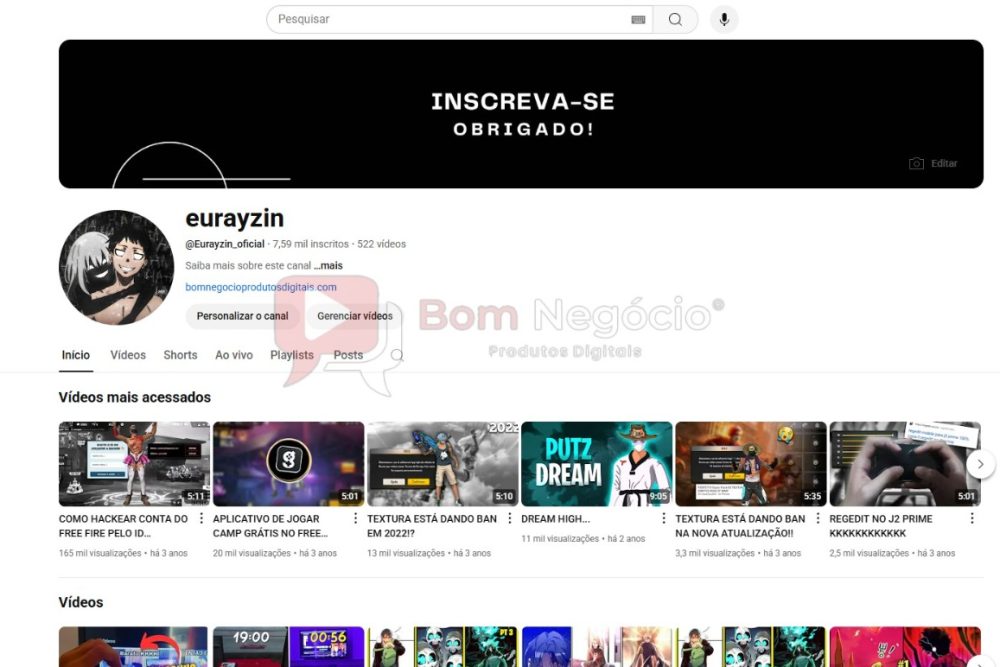Click the Vídeos mais acessados heading
This screenshot has width=1000, height=667.
135,397
